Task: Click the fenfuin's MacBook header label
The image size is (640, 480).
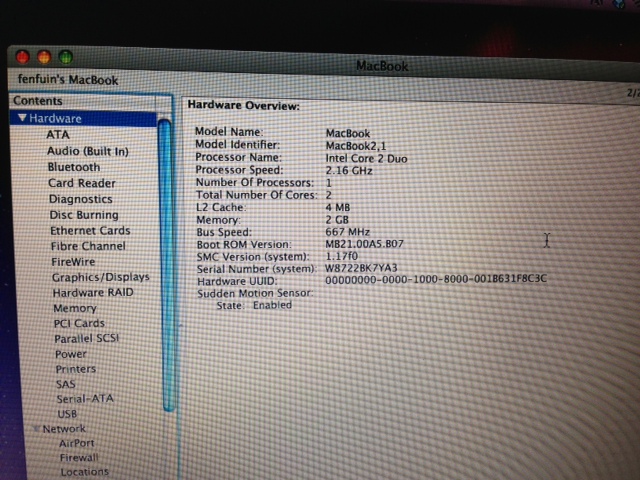Action: tap(68, 79)
